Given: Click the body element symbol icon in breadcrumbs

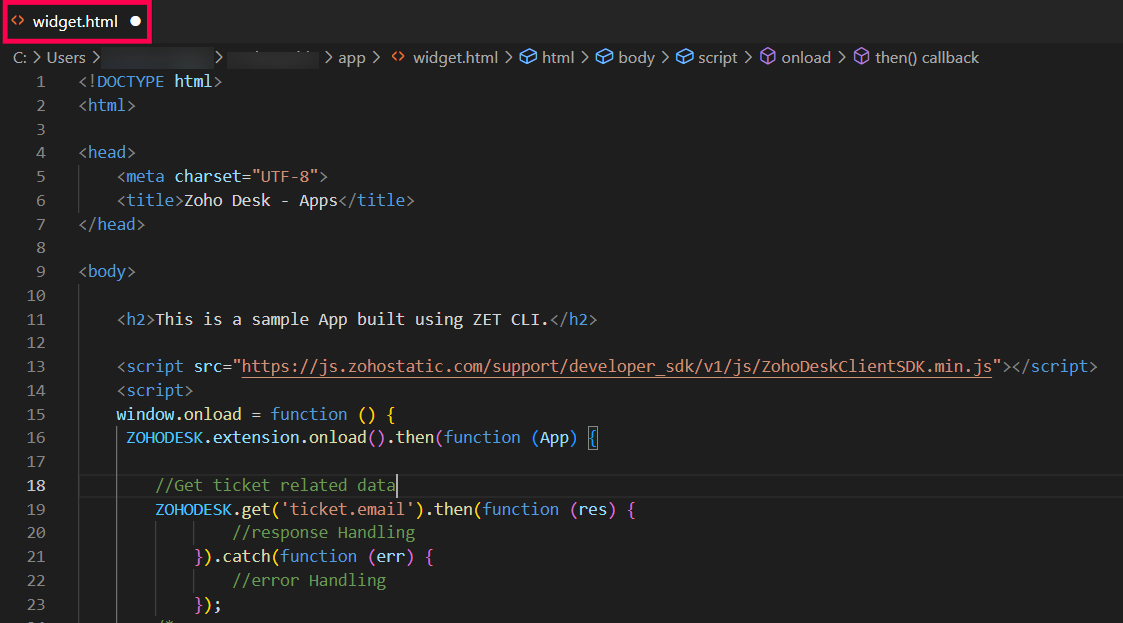Looking at the screenshot, I should click(604, 58).
